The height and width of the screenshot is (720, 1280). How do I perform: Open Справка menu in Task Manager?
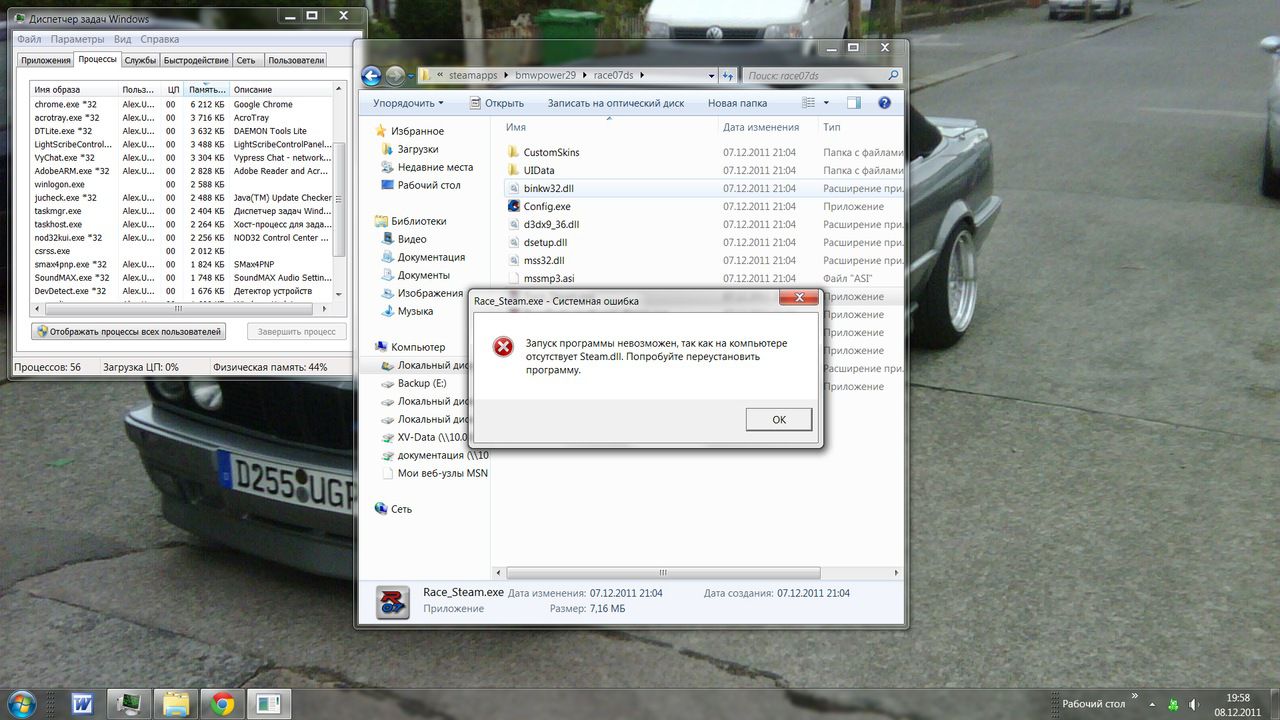click(x=160, y=39)
